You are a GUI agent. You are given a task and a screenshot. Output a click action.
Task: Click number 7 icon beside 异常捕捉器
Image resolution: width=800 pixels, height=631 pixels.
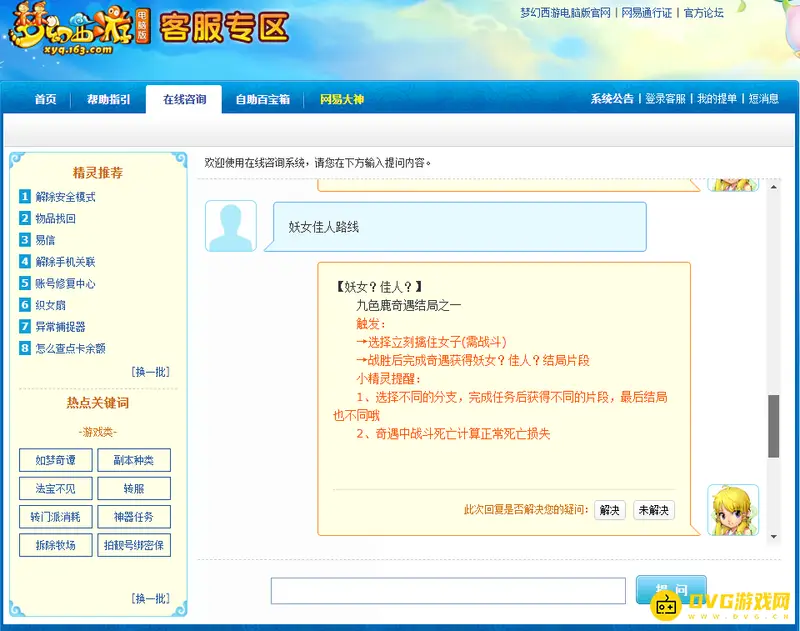24,326
